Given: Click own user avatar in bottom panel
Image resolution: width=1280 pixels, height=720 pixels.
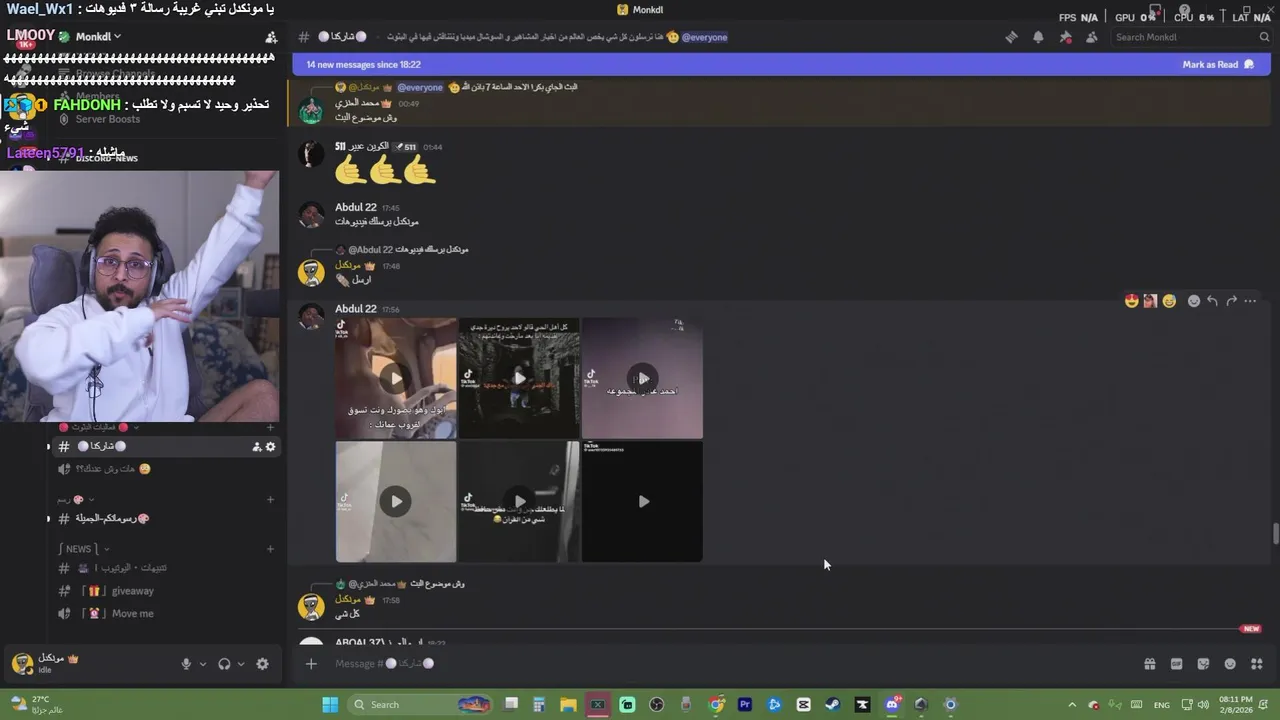Looking at the screenshot, I should tap(22, 663).
